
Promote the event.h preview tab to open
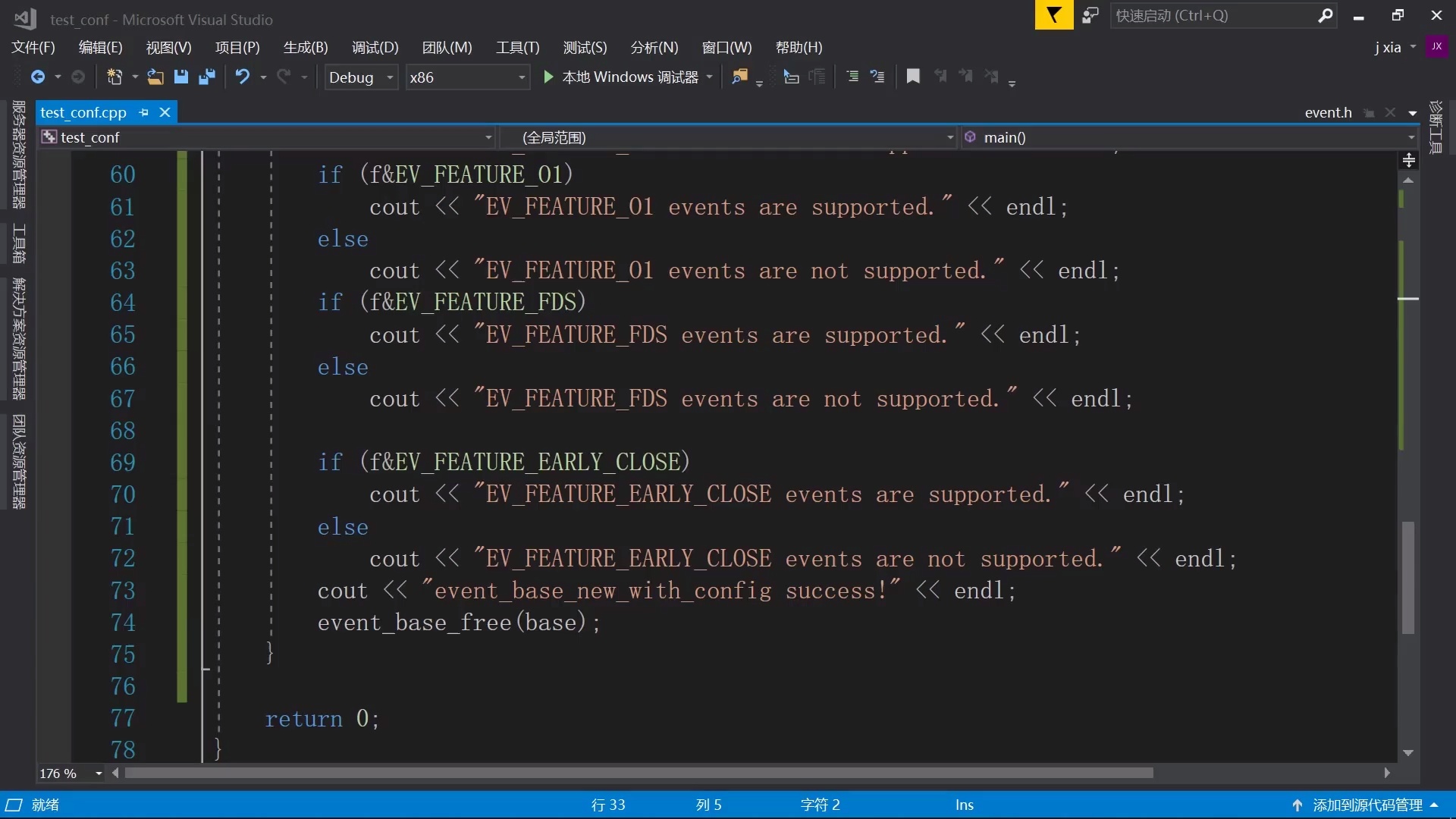click(x=1369, y=113)
